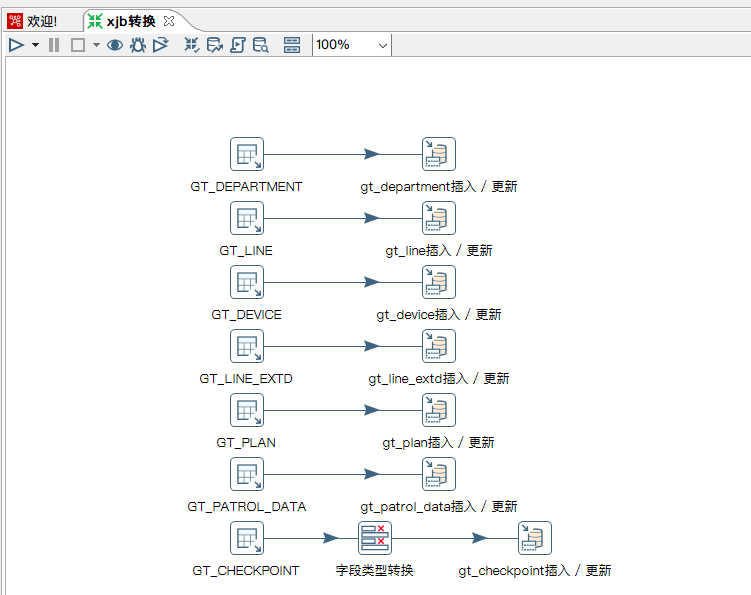Switch to the 欢迎! tab
This screenshot has width=751, height=595.
34,21
